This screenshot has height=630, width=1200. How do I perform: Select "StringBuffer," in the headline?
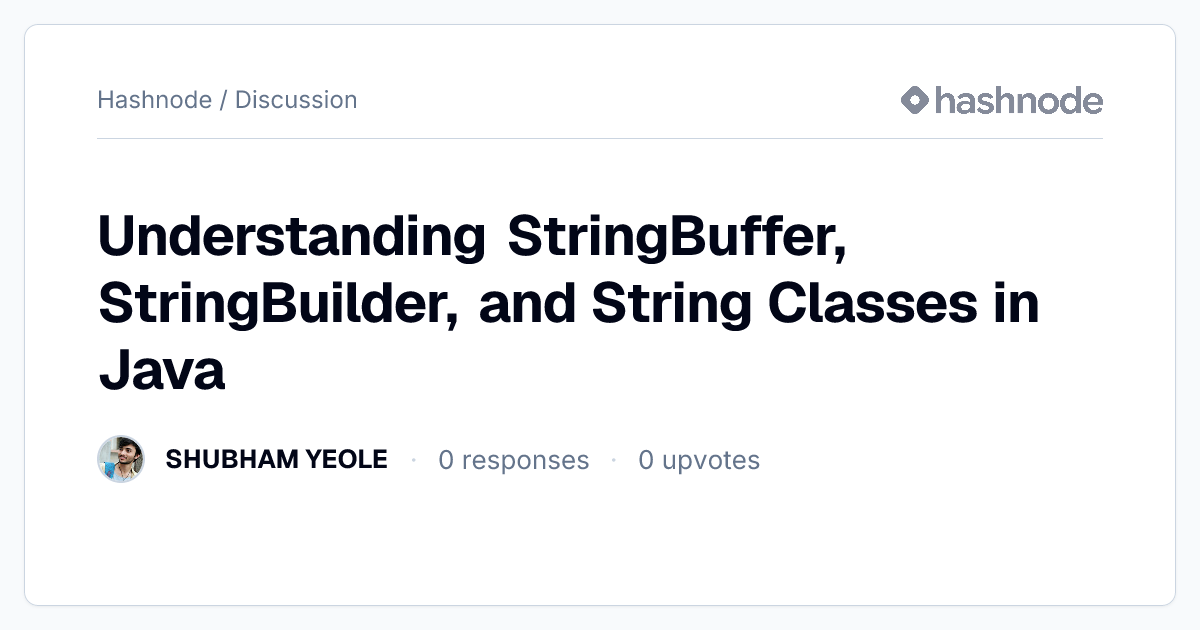click(678, 237)
